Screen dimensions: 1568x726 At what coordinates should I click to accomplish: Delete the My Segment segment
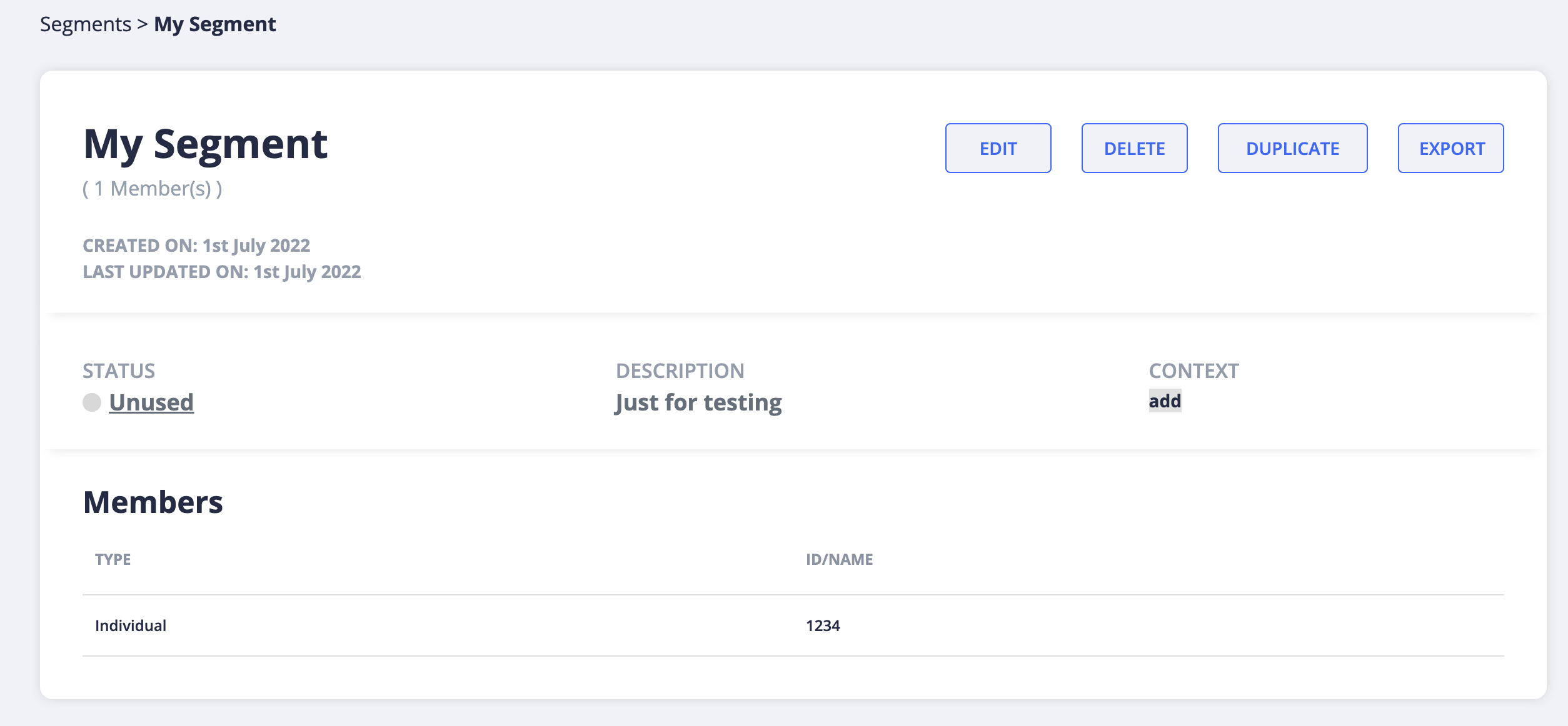click(1134, 148)
